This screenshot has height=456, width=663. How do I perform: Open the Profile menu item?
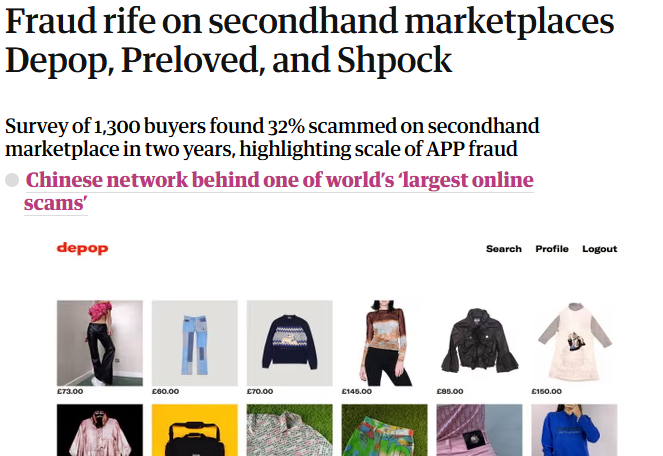551,249
